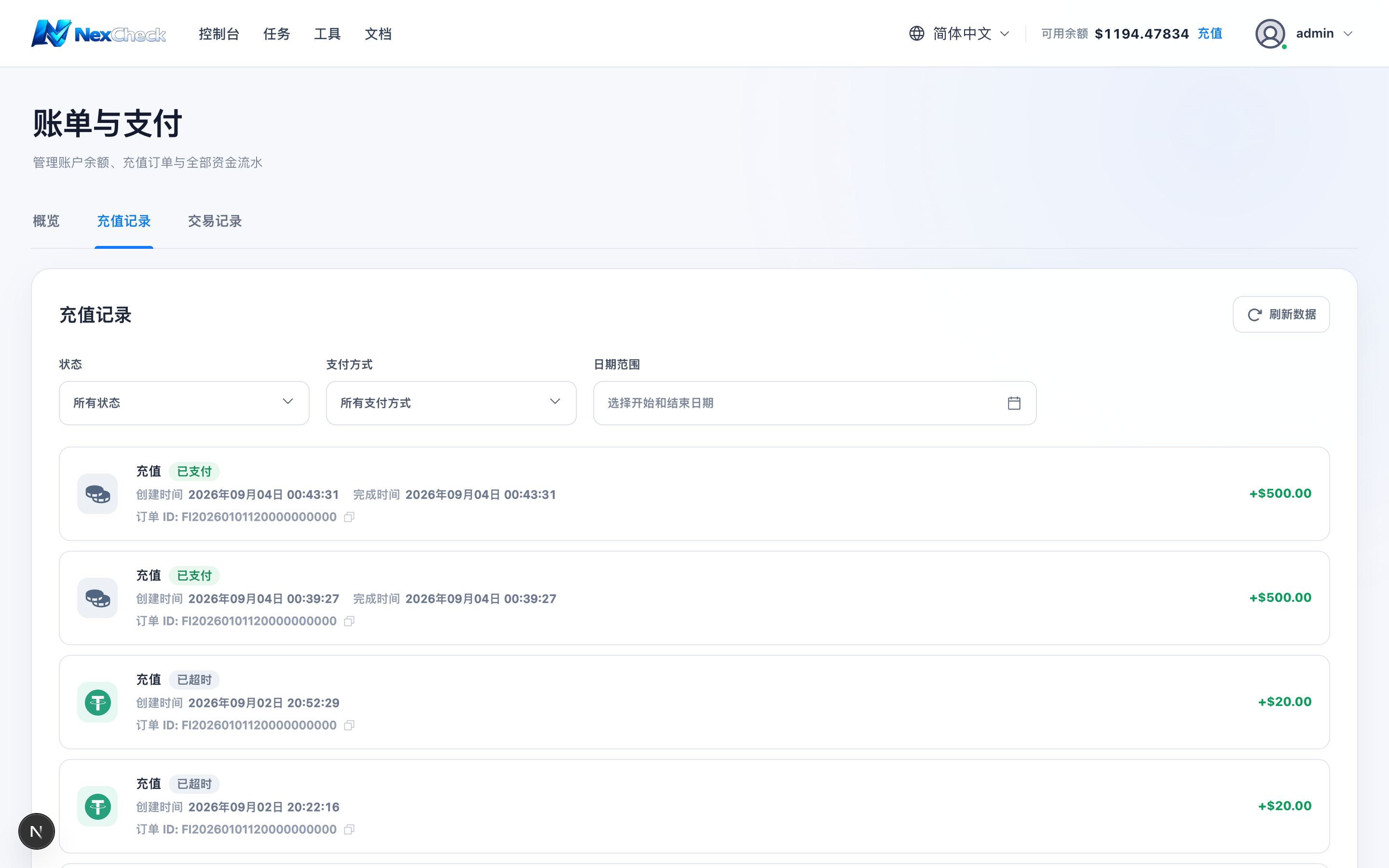The height and width of the screenshot is (868, 1389).
Task: Click the globe language icon
Action: click(x=917, y=33)
